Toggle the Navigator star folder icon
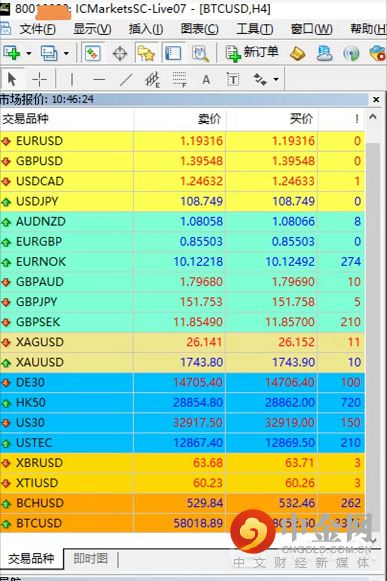387x581 pixels. 146,54
